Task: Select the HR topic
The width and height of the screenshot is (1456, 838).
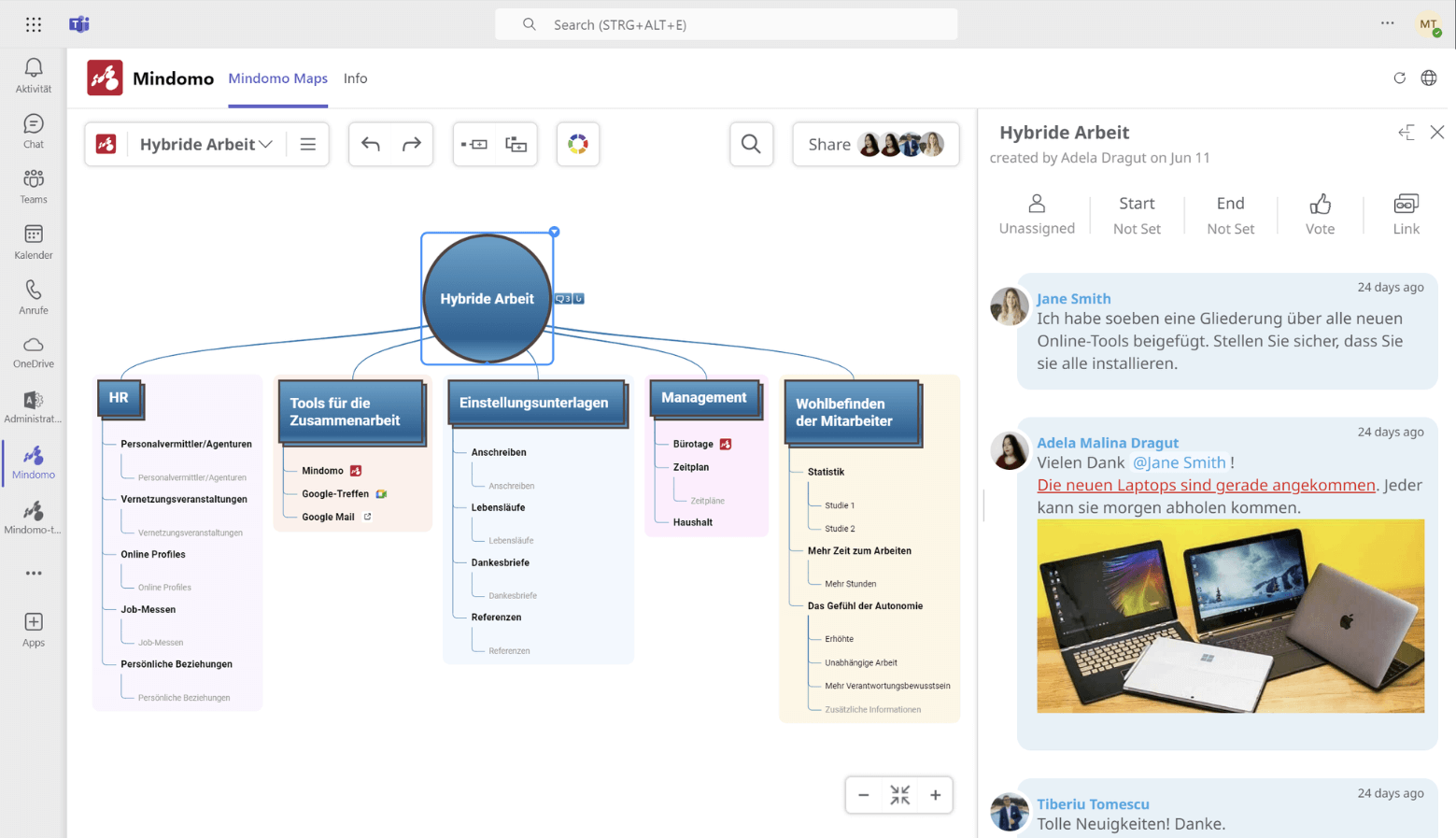Action: pyautogui.click(x=119, y=398)
